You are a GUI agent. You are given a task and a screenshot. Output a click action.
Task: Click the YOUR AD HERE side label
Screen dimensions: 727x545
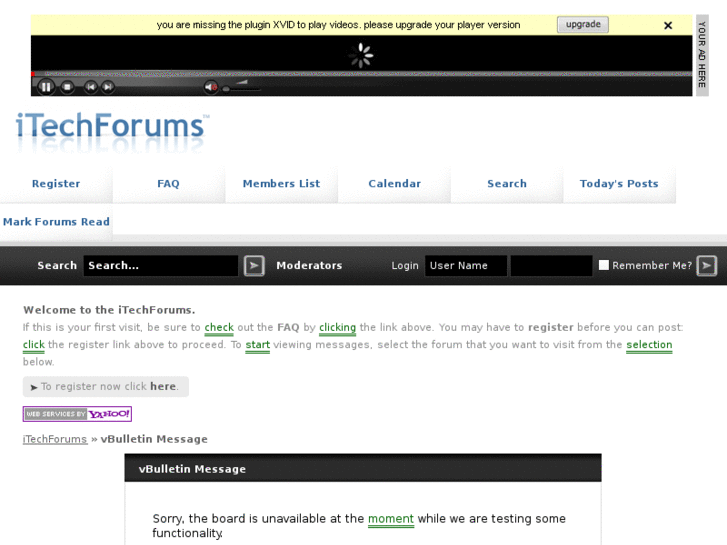pos(702,55)
